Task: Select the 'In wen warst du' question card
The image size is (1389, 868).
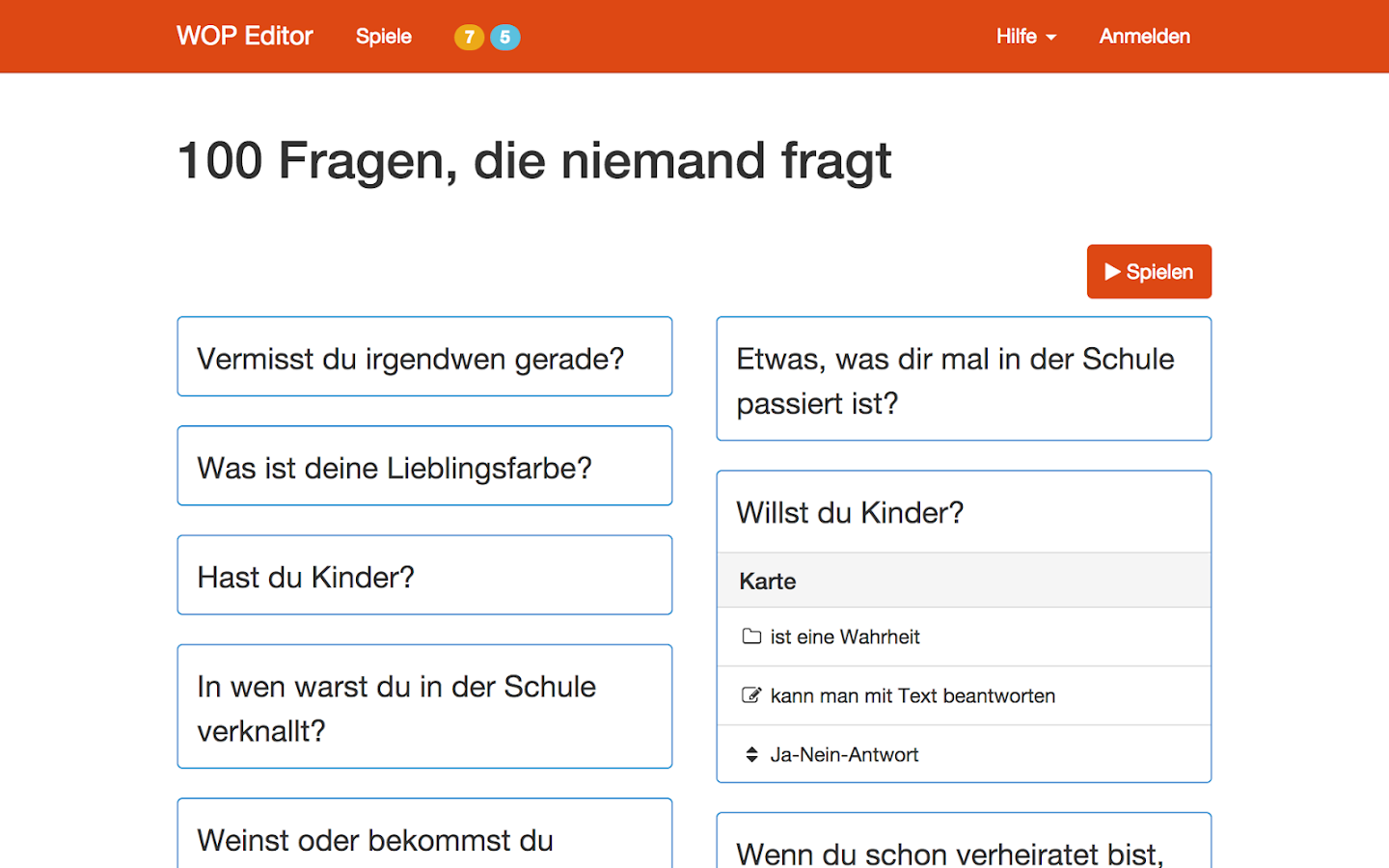Action: point(424,707)
